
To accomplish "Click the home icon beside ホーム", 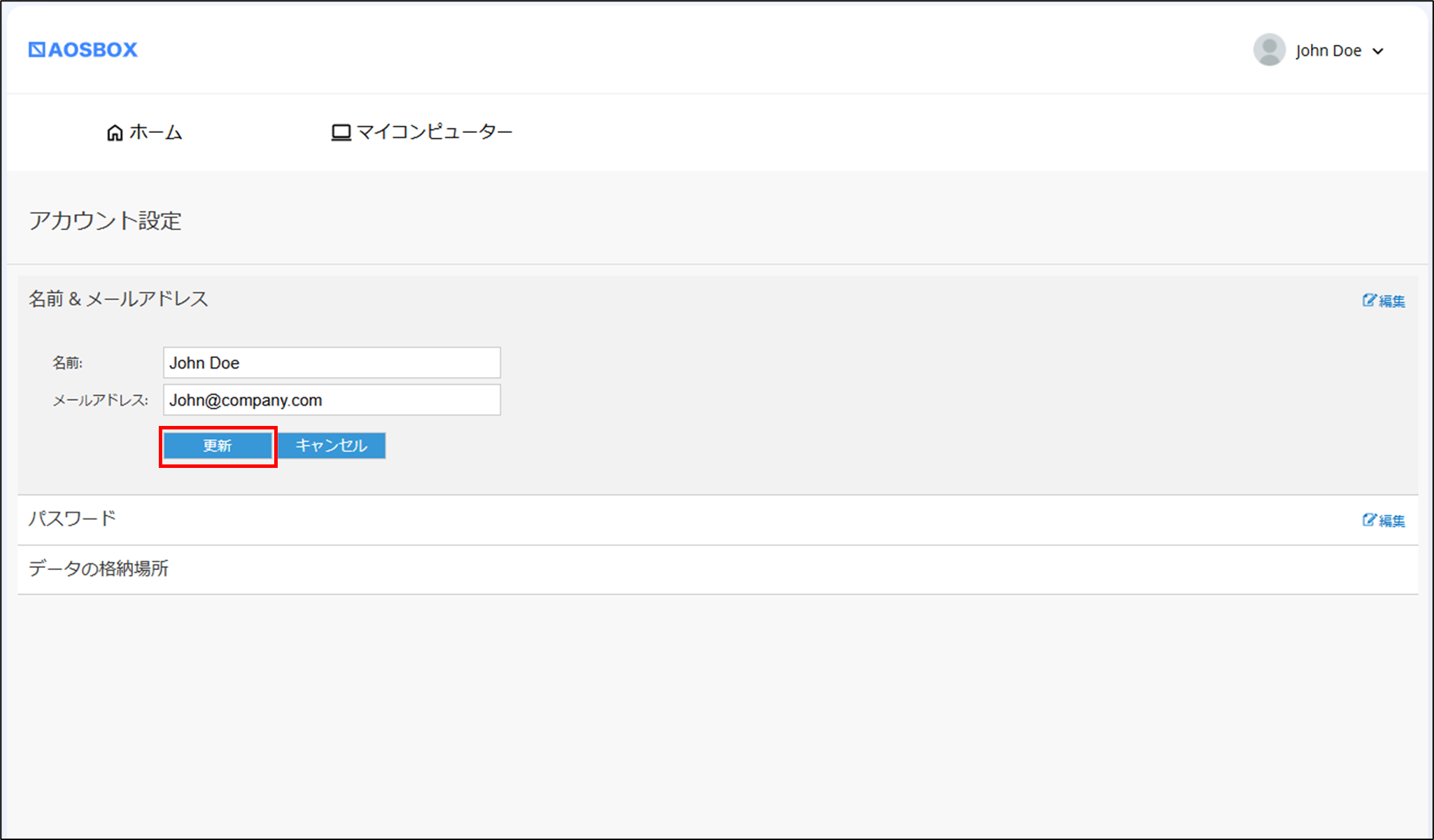I will 115,132.
